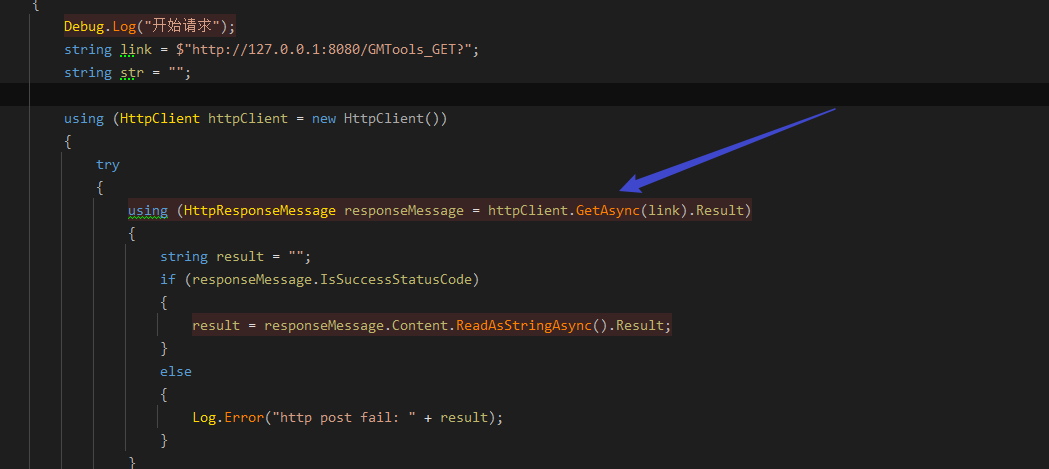
Task: Click the str variable declaration
Action: click(132, 72)
